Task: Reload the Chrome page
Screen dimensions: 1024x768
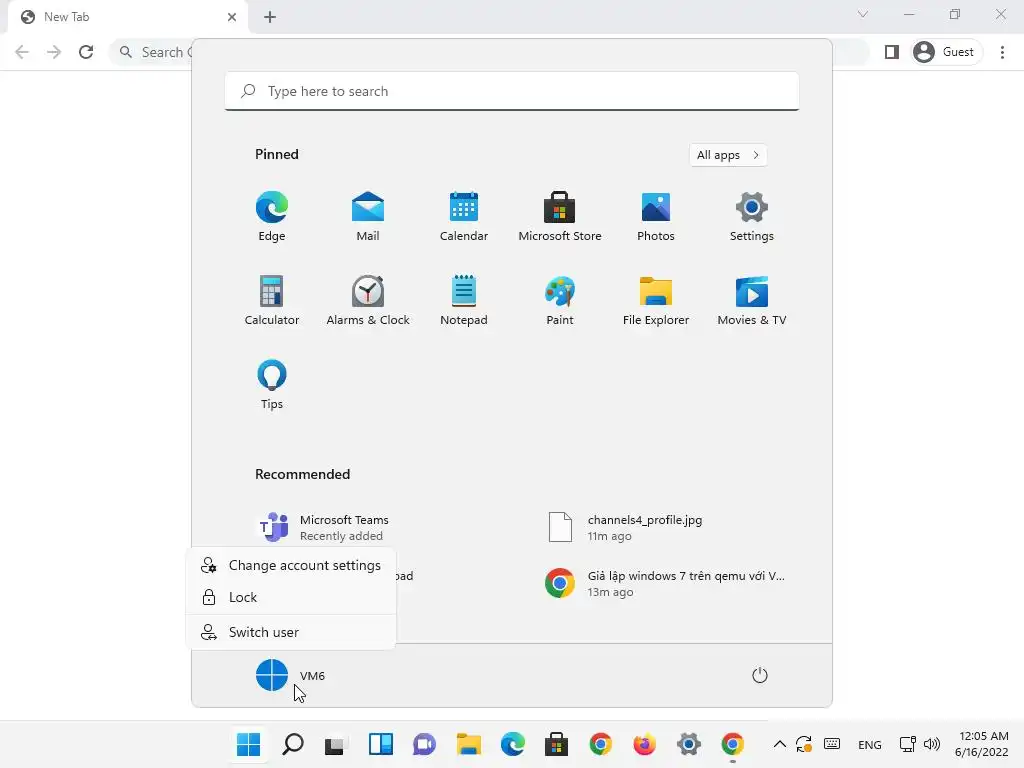Action: click(x=86, y=52)
